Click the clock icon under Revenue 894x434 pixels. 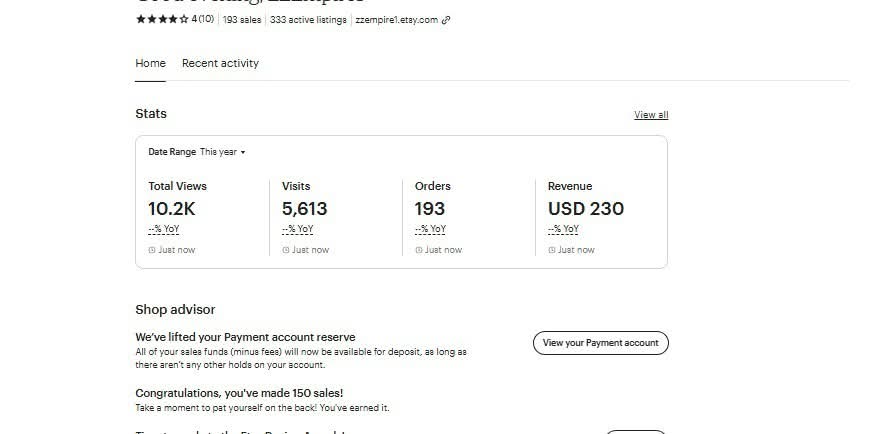(552, 250)
